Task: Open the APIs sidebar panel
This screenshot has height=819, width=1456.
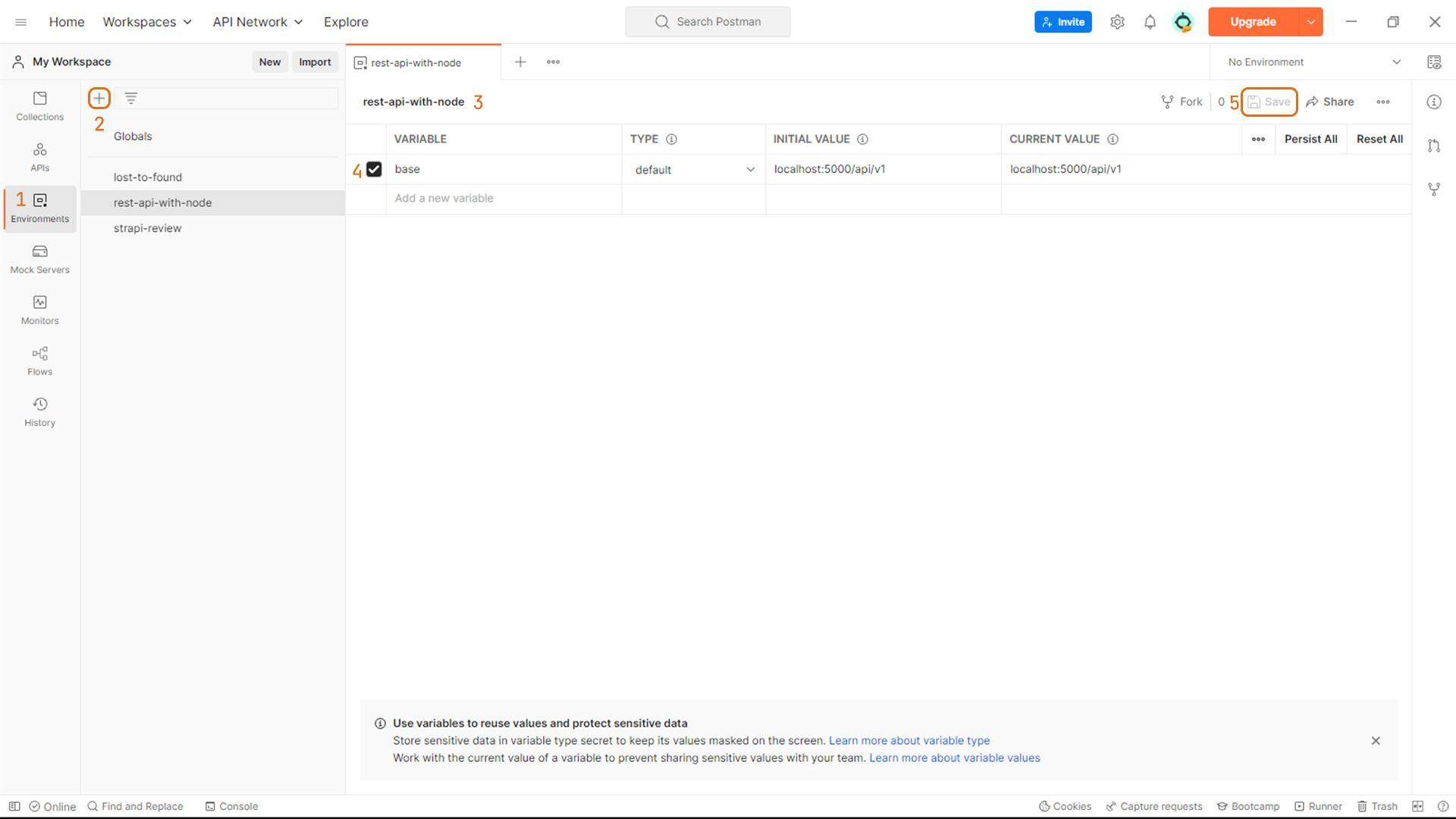Action: click(39, 157)
